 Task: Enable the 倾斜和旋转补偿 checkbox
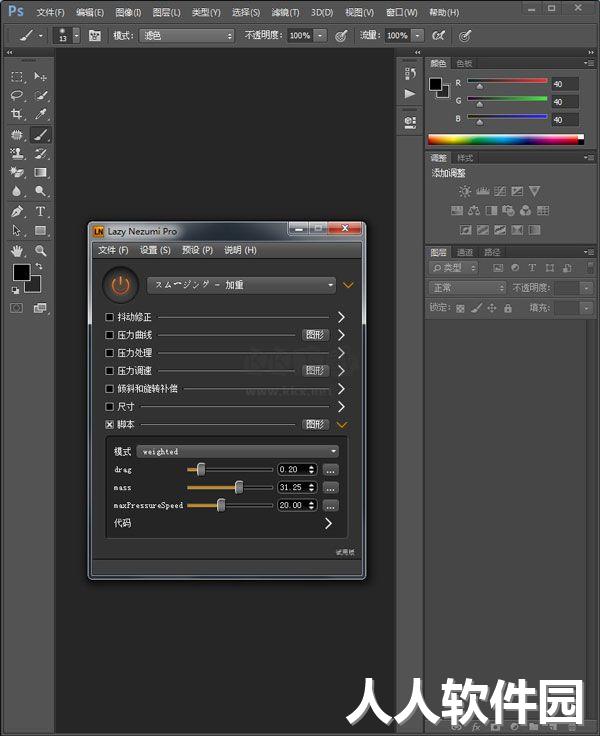(109, 389)
